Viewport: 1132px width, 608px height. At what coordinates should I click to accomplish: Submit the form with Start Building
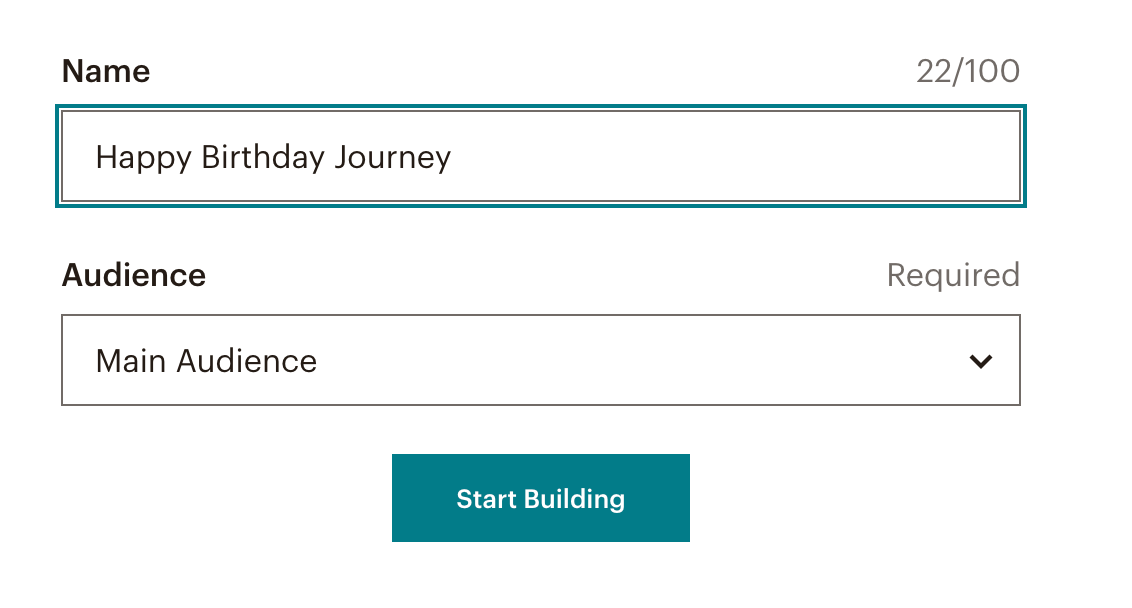point(540,498)
